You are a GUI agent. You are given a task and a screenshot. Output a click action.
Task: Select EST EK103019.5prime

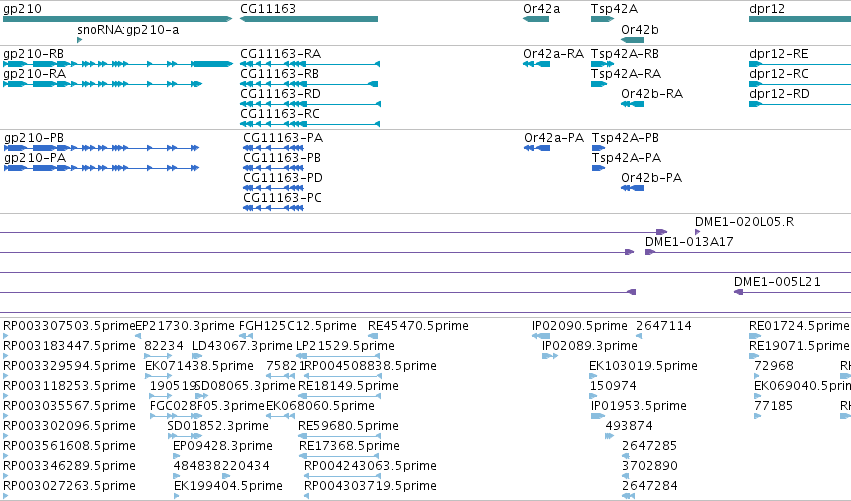[x=643, y=366]
